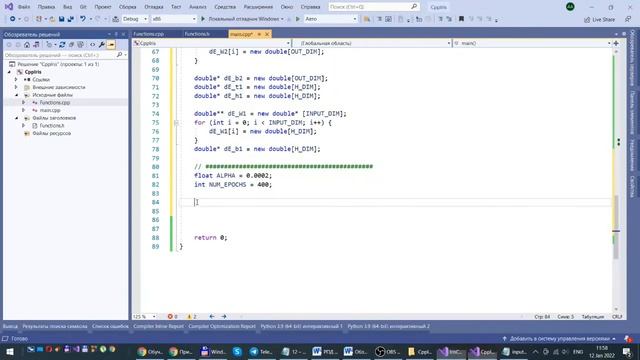The height and width of the screenshot is (360, 640).
Task: Open the 125 % zoom dropdown
Action: pos(144,316)
